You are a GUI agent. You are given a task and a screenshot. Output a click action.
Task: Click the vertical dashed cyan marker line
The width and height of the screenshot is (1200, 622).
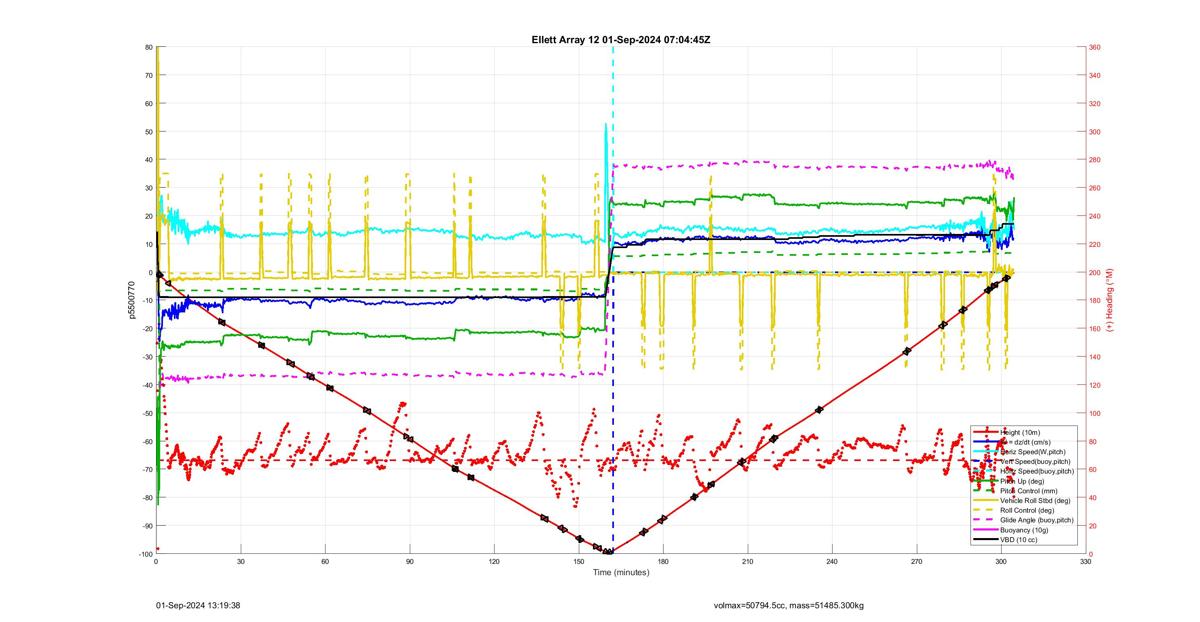613,160
